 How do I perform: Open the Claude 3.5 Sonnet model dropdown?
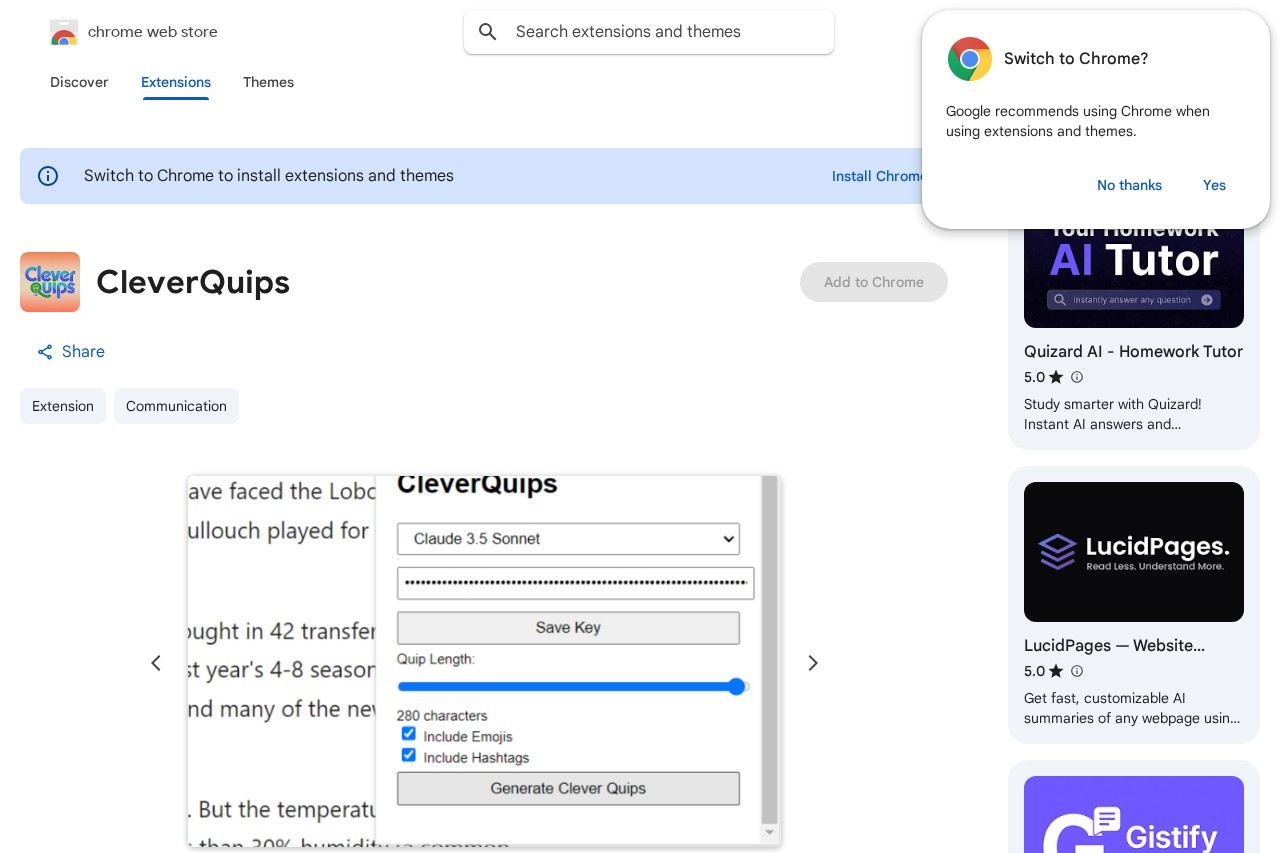pos(568,539)
